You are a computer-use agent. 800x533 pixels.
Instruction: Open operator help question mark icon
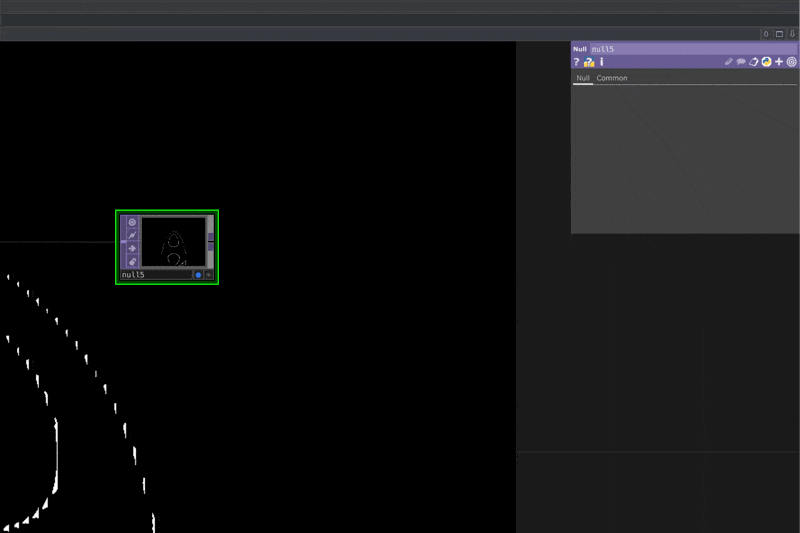576,62
